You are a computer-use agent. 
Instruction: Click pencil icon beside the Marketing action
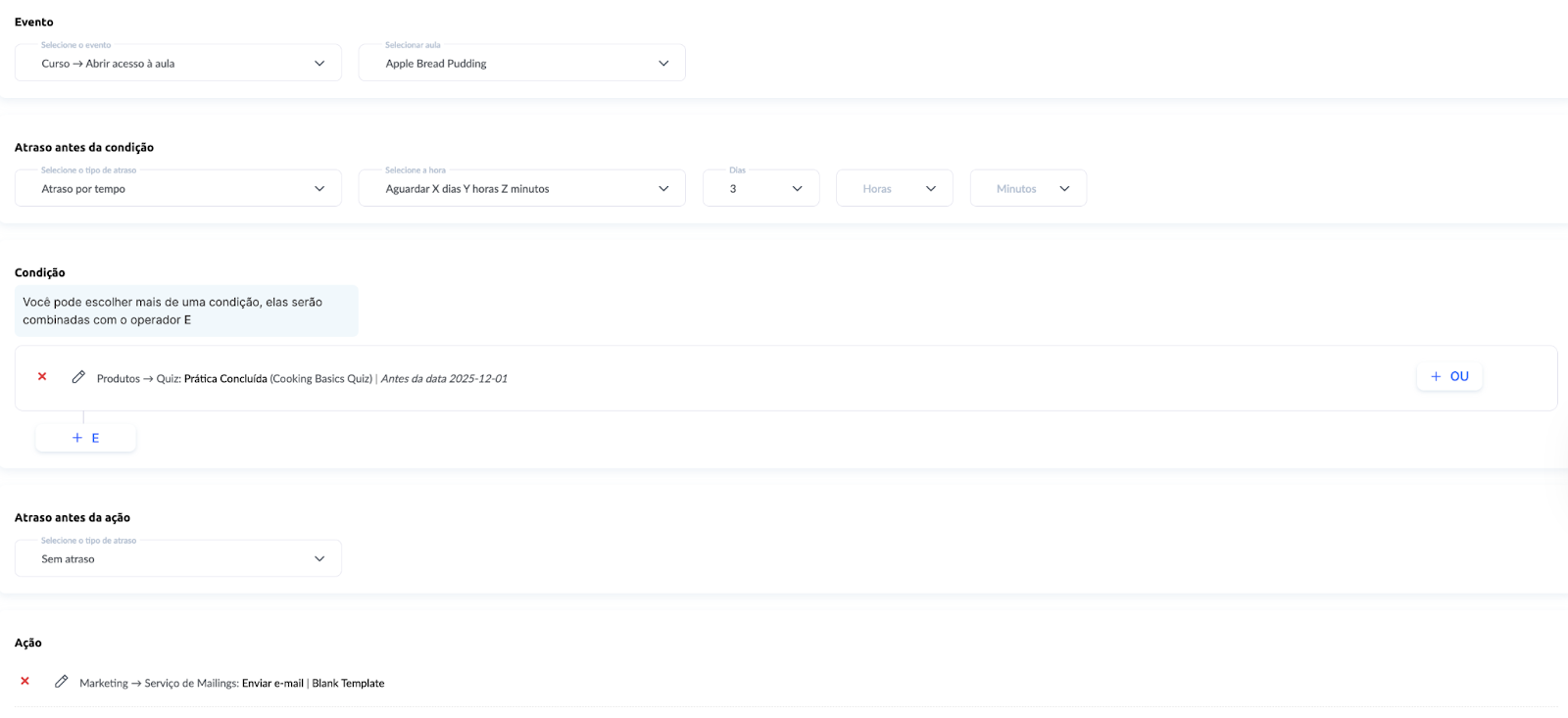pyautogui.click(x=62, y=682)
